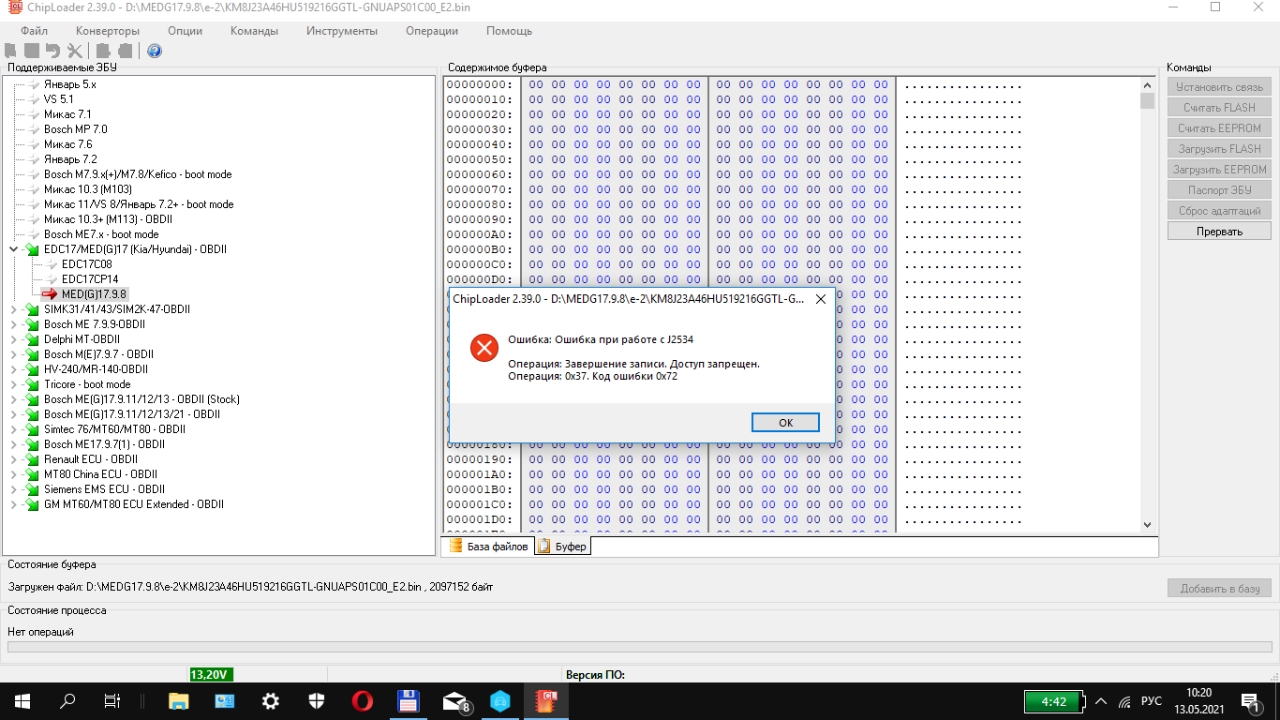The width and height of the screenshot is (1280, 720).
Task: Click the blue help question-mark icon
Action: pyautogui.click(x=154, y=51)
